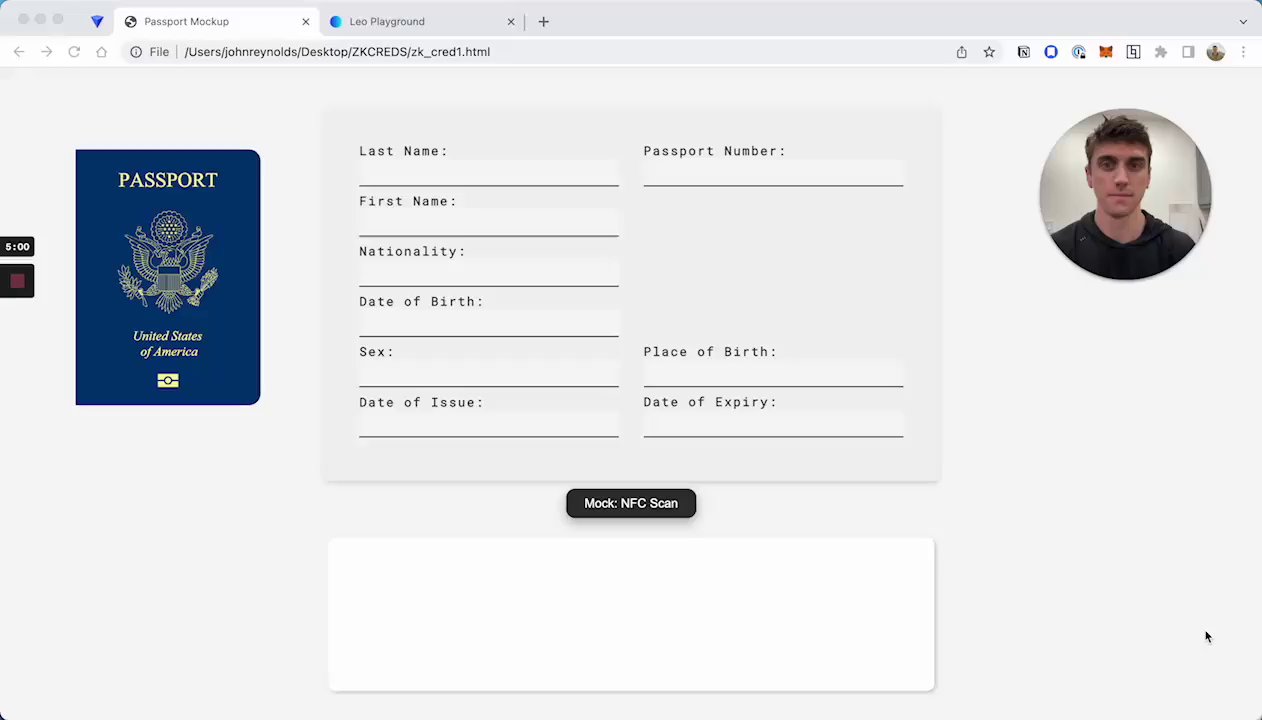Open the Chrome profile avatar menu
Viewport: 1262px width, 720px height.
tap(1216, 52)
